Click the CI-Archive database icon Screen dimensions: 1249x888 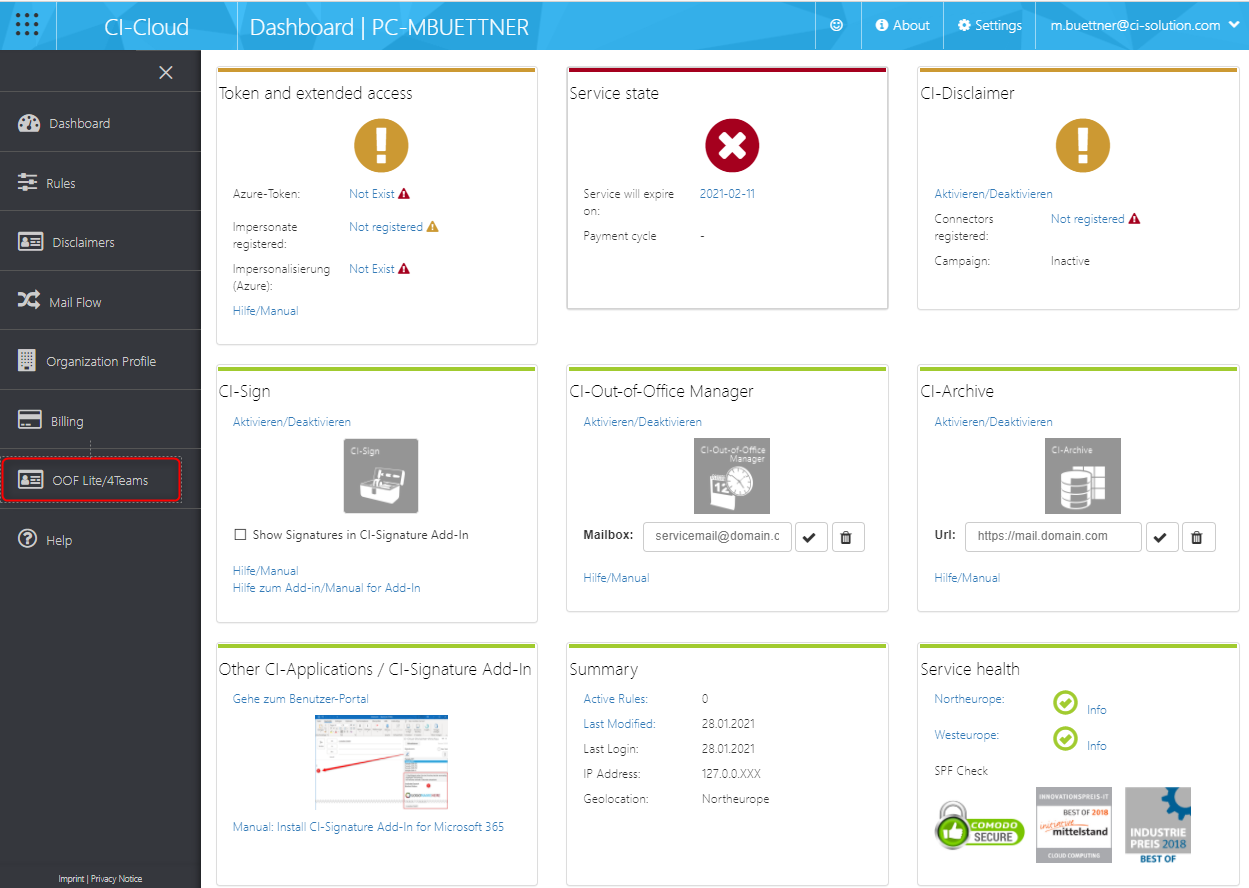pyautogui.click(x=1083, y=476)
